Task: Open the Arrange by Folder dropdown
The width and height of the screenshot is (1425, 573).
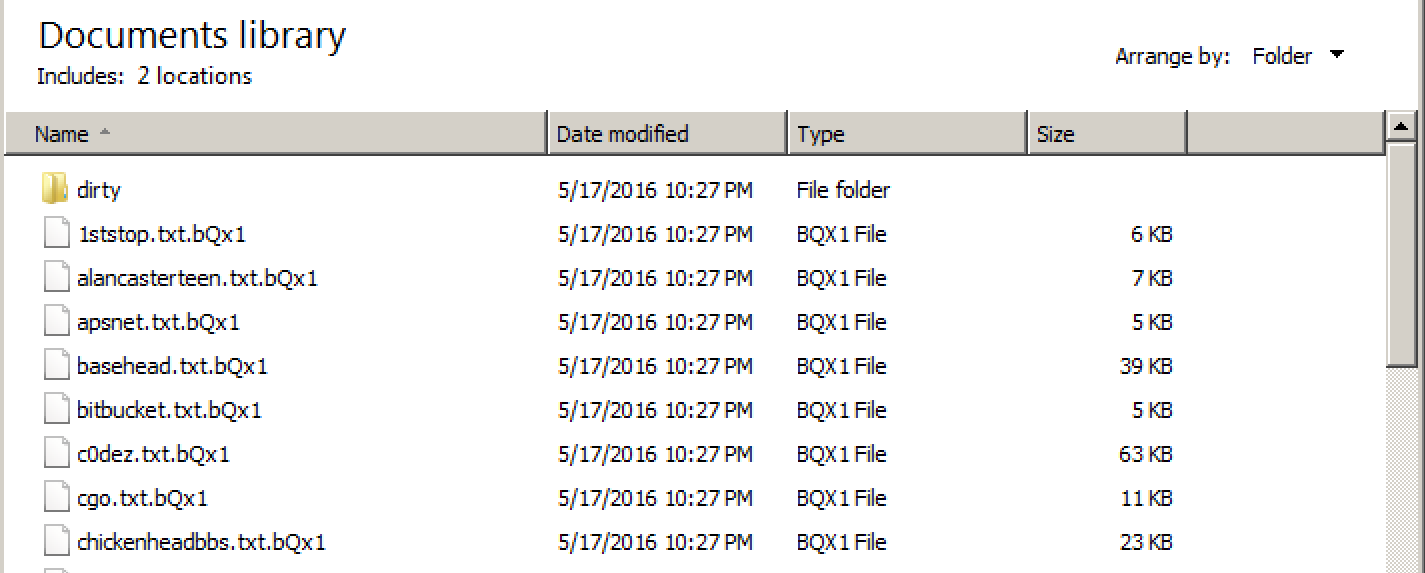Action: coord(1297,56)
